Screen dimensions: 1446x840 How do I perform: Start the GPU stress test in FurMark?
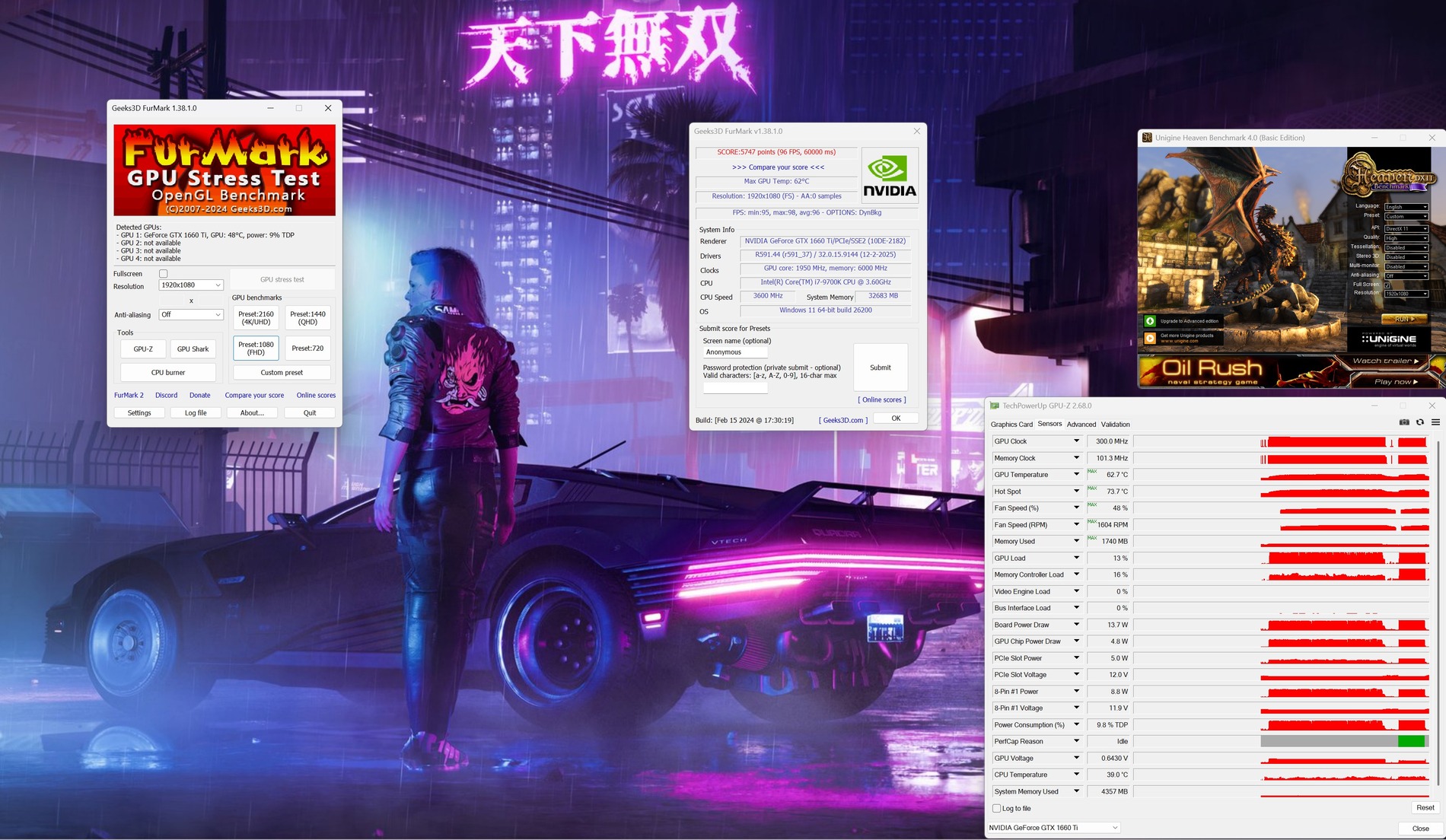pyautogui.click(x=282, y=279)
